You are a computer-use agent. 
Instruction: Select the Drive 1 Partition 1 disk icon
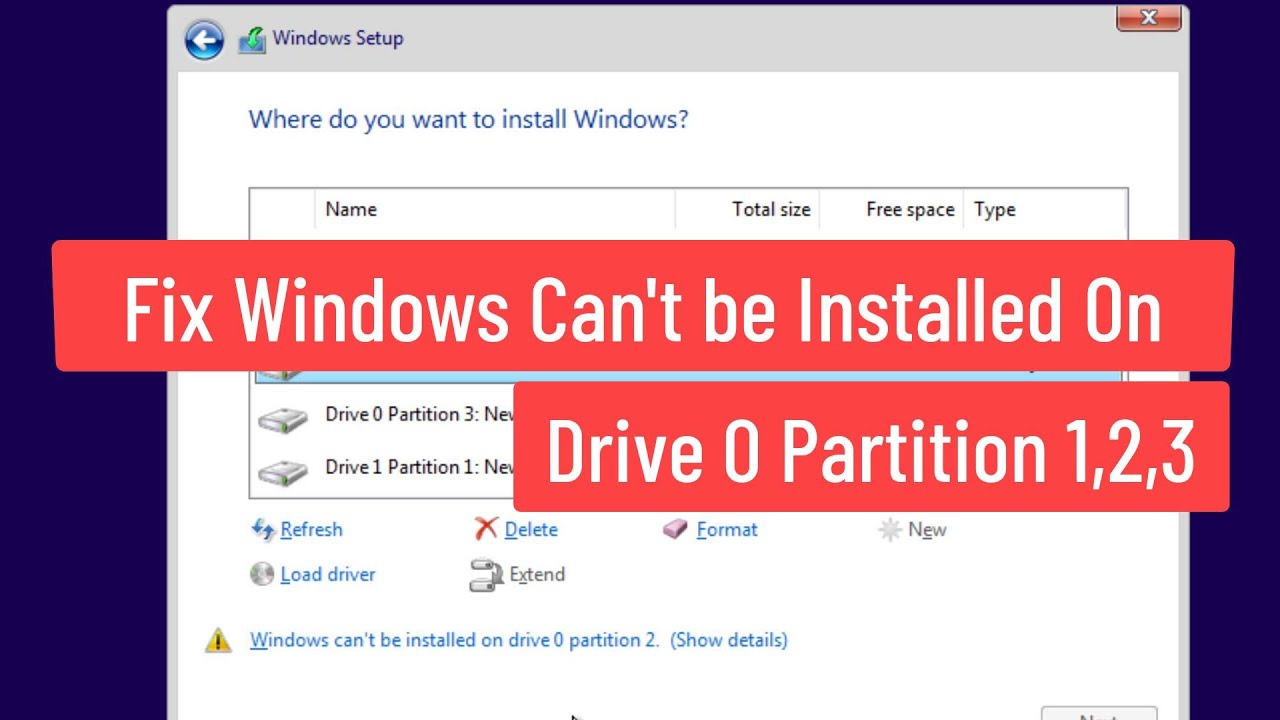click(x=283, y=472)
